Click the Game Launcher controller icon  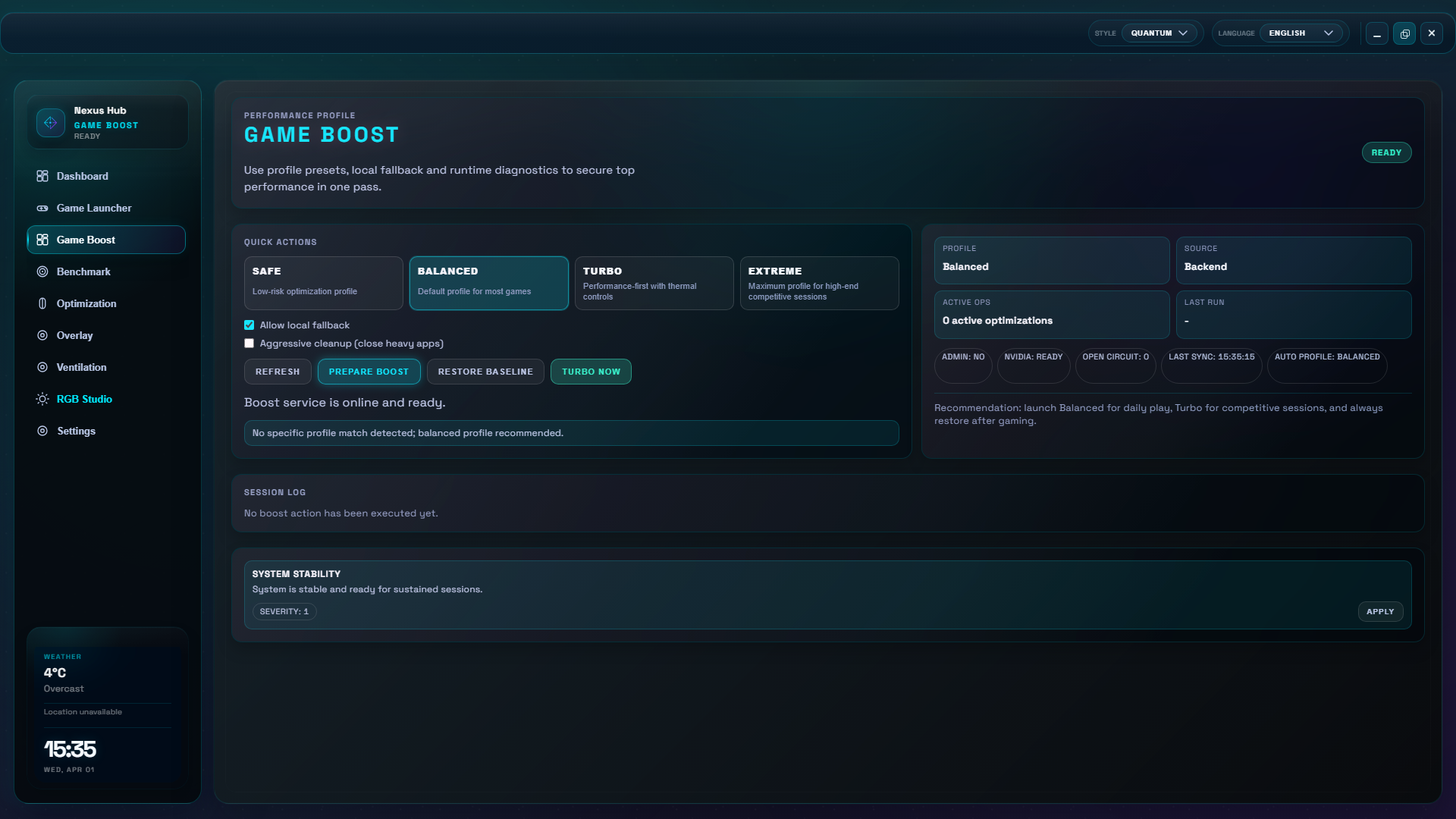pyautogui.click(x=42, y=208)
